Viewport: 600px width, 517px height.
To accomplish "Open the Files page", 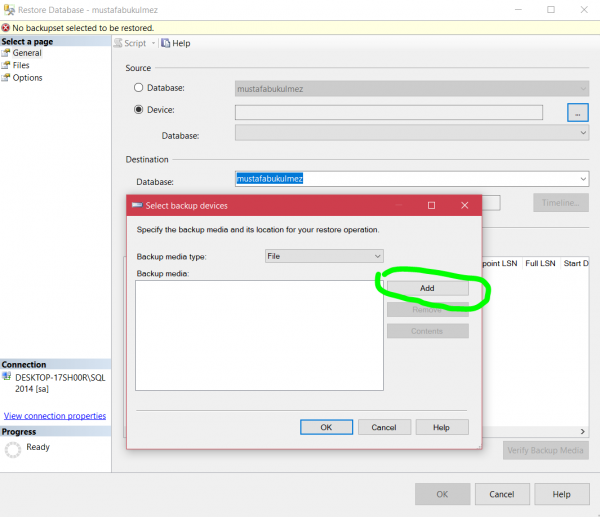I will [21, 65].
